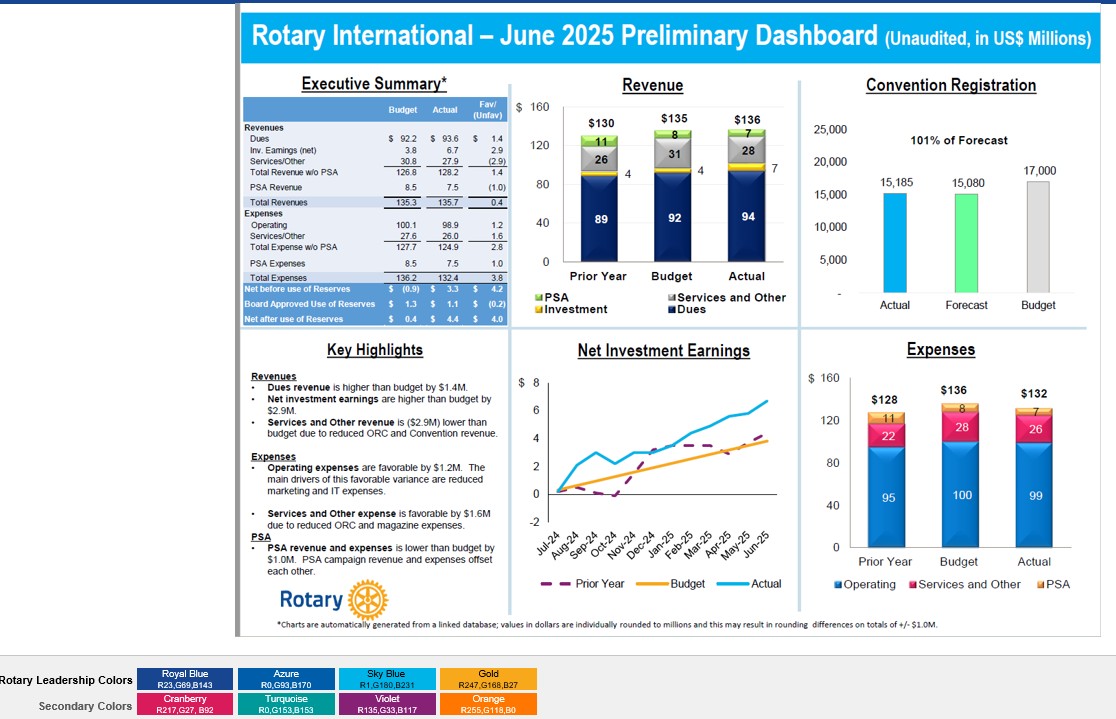Select the Violet color swatch
Screen dimensions: 1116x719
pyautogui.click(x=387, y=704)
